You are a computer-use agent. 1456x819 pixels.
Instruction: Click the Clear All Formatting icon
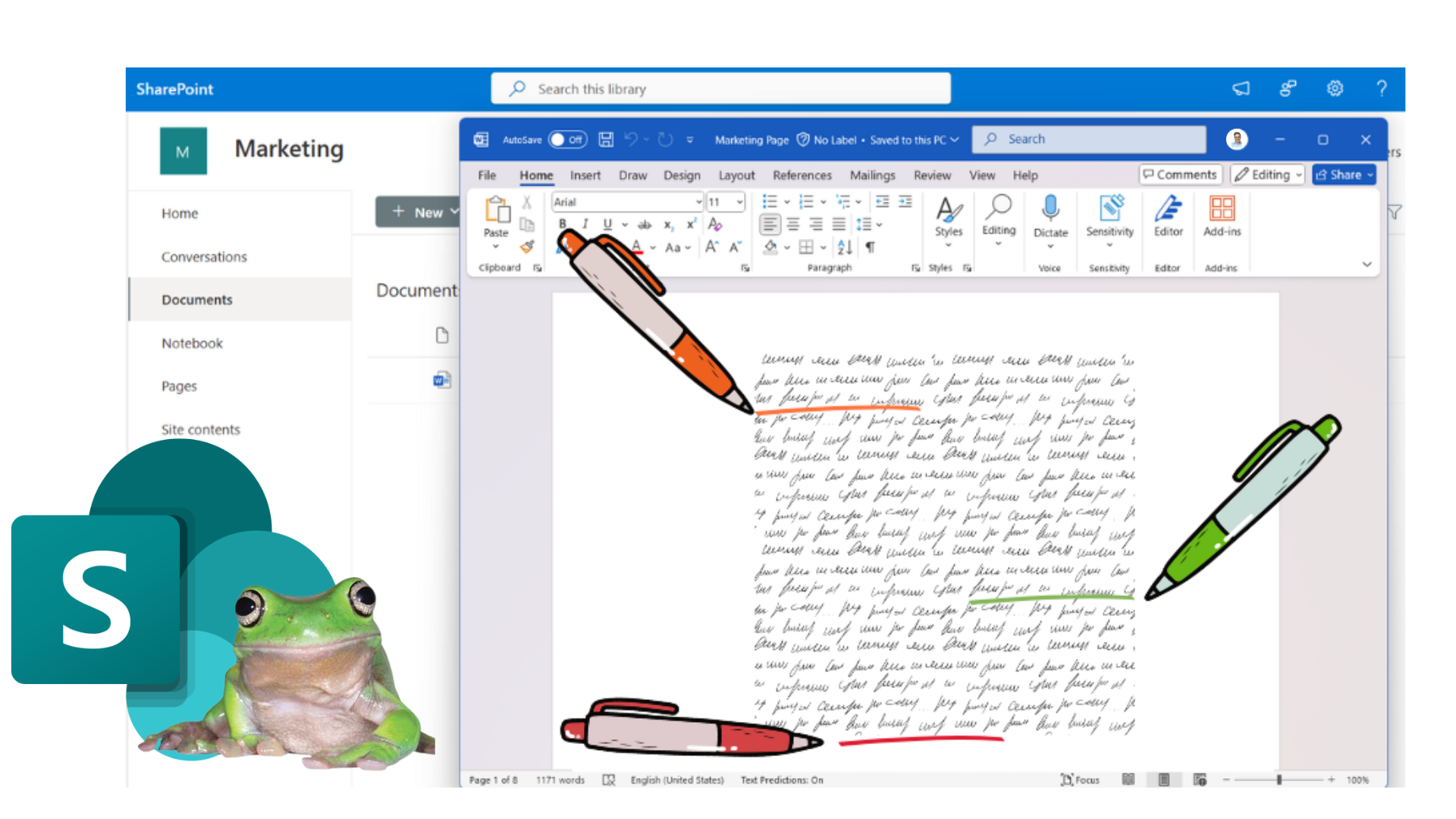pyautogui.click(x=714, y=224)
